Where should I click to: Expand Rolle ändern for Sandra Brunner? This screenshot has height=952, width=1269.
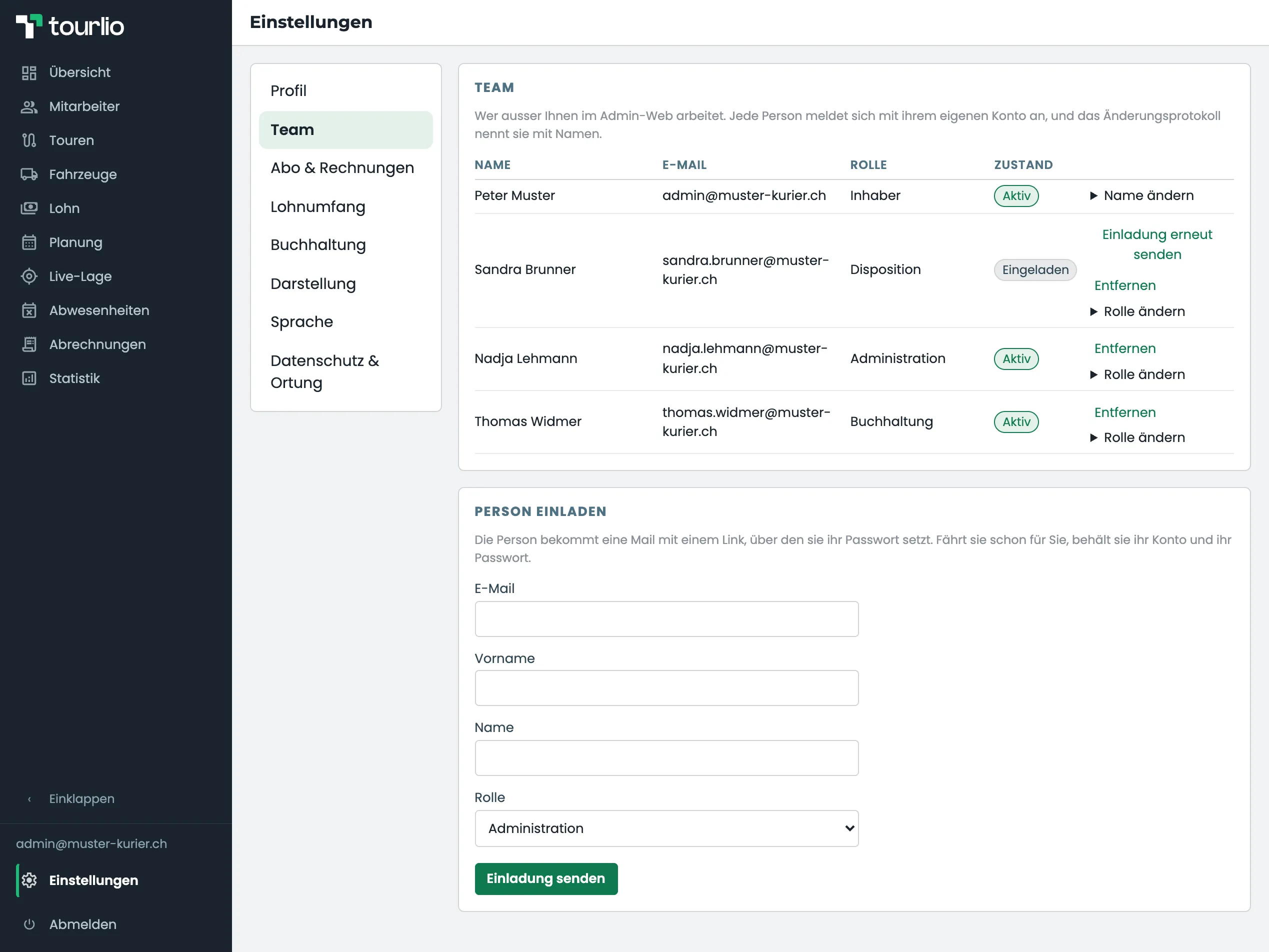[x=1137, y=311]
